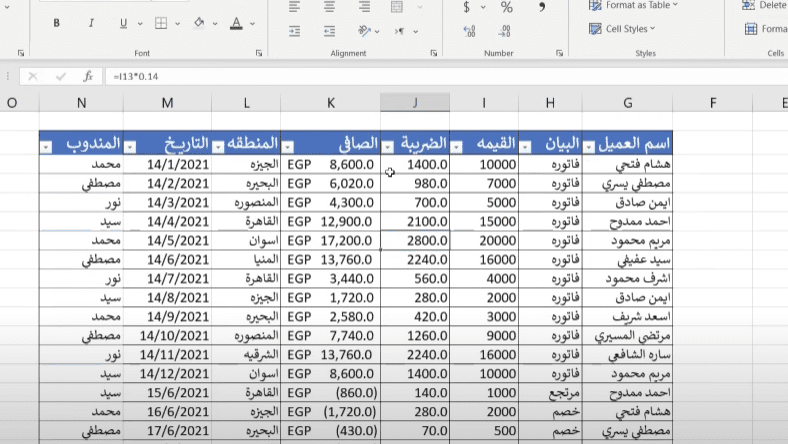Open the Cell Styles menu
The width and height of the screenshot is (788, 444).
pos(622,29)
